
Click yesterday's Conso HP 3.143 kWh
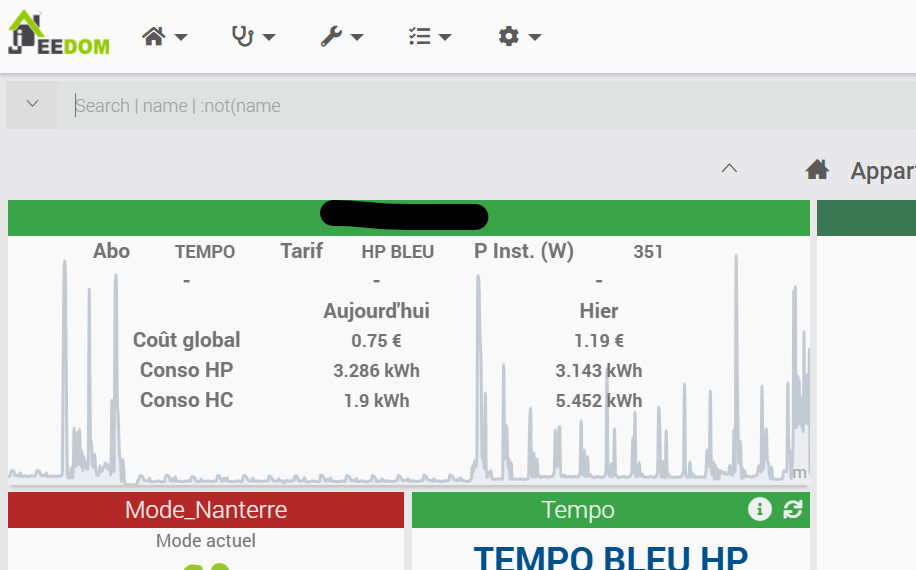[x=598, y=371]
